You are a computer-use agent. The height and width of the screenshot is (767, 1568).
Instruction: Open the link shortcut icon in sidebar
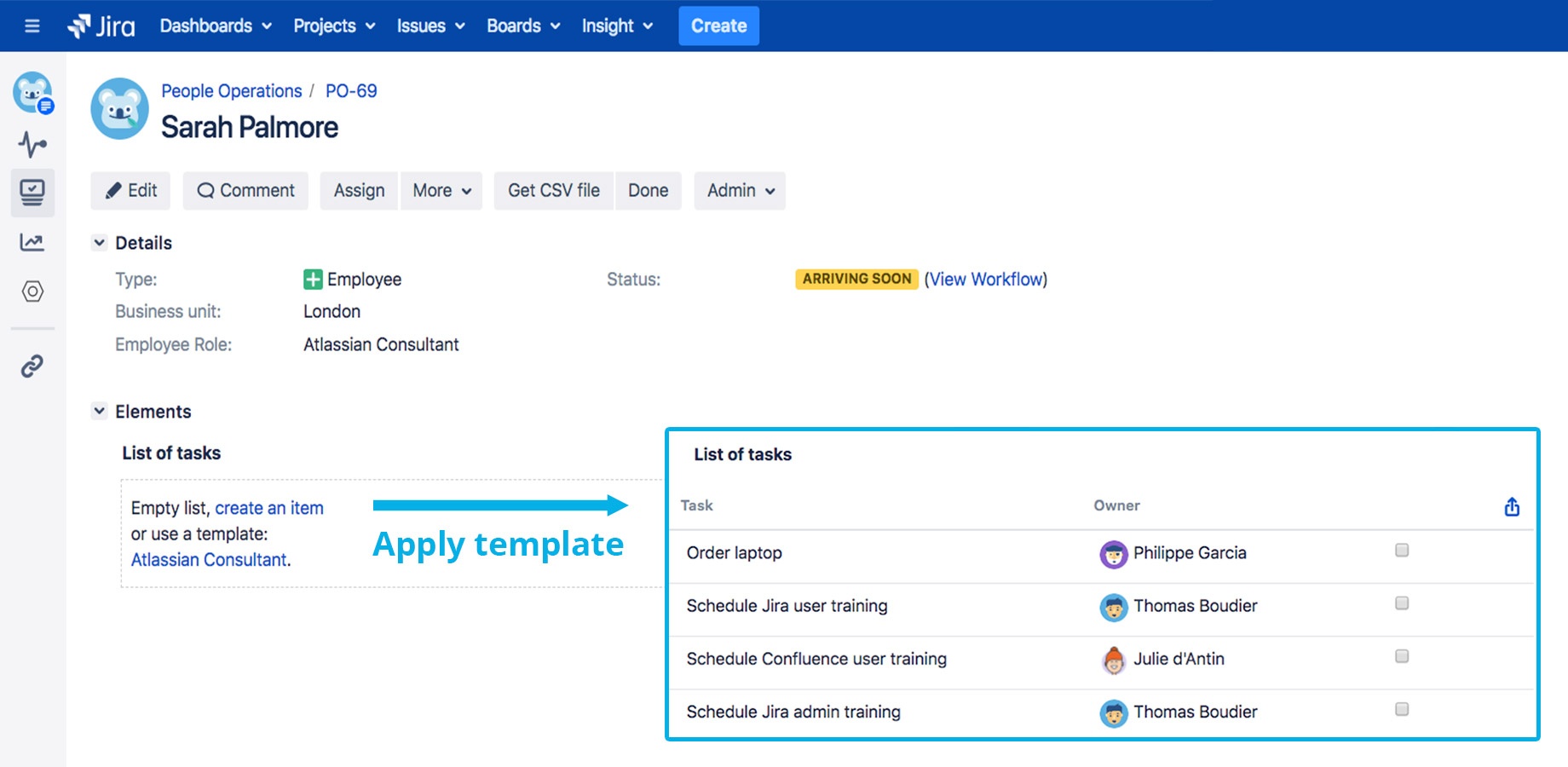point(32,366)
